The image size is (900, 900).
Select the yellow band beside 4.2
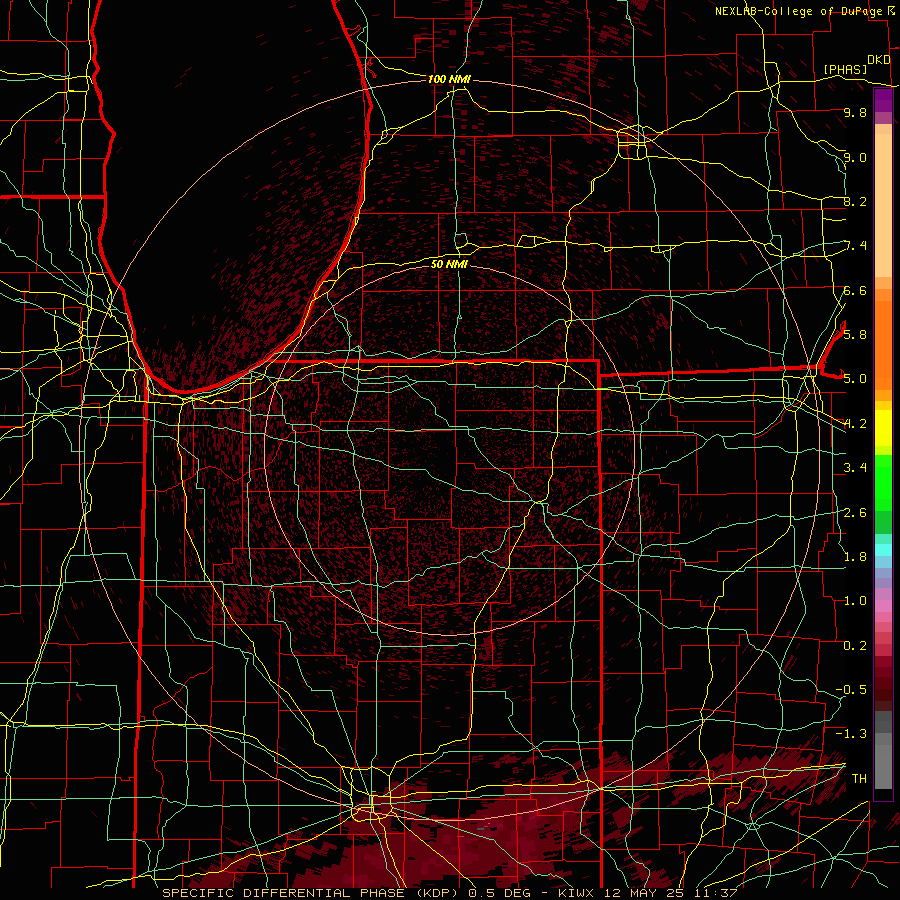[x=883, y=428]
